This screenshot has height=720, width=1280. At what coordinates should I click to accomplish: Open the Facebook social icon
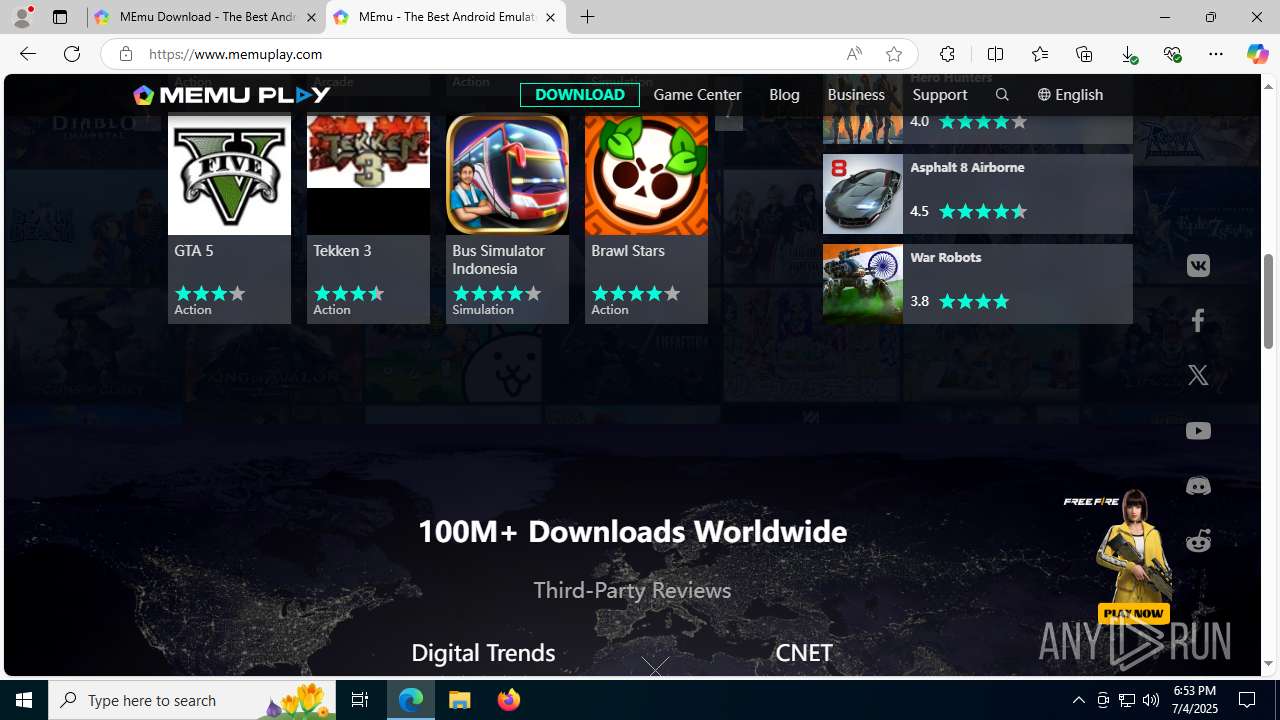pyautogui.click(x=1198, y=320)
